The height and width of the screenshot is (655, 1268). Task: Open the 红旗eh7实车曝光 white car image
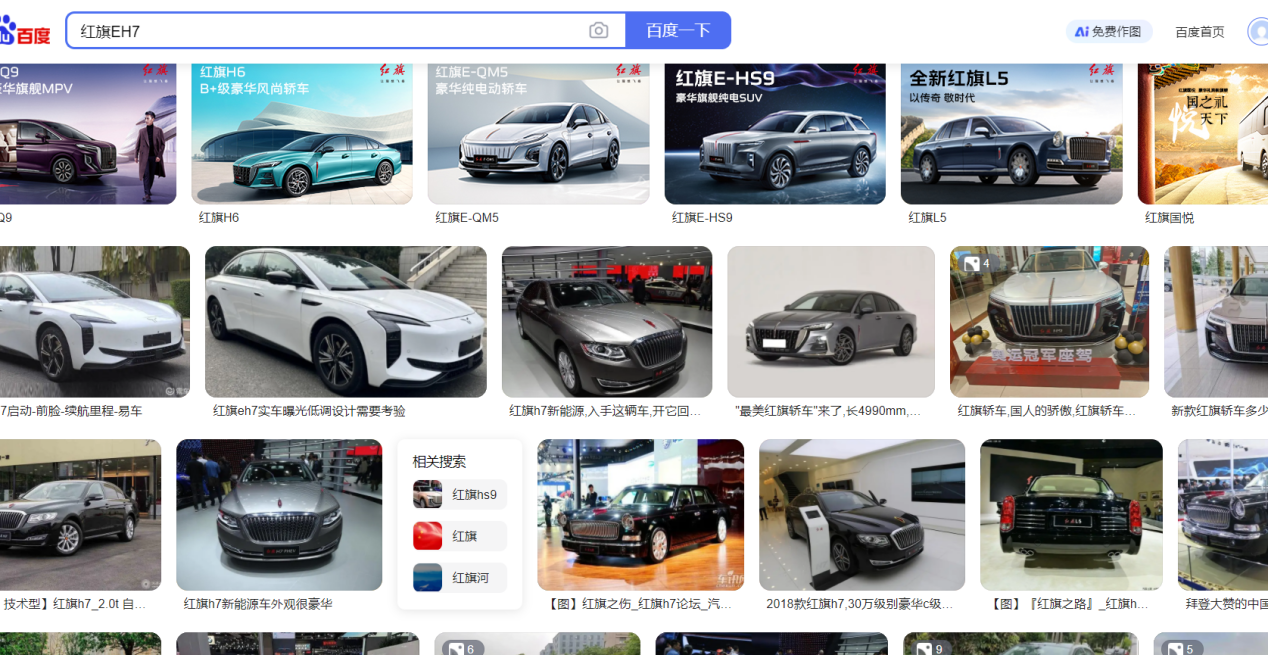tap(345, 322)
